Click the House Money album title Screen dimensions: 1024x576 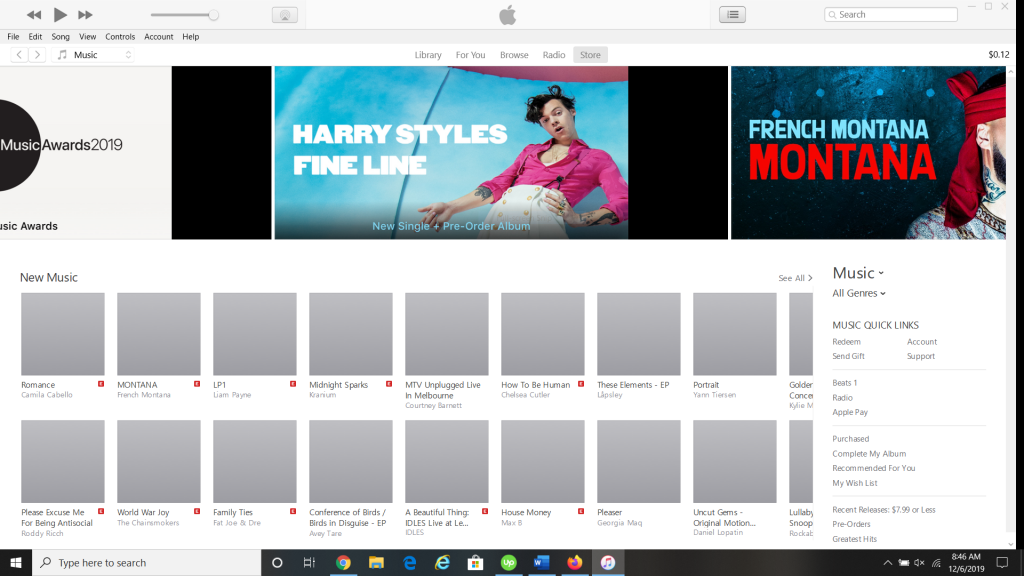pyautogui.click(x=526, y=512)
